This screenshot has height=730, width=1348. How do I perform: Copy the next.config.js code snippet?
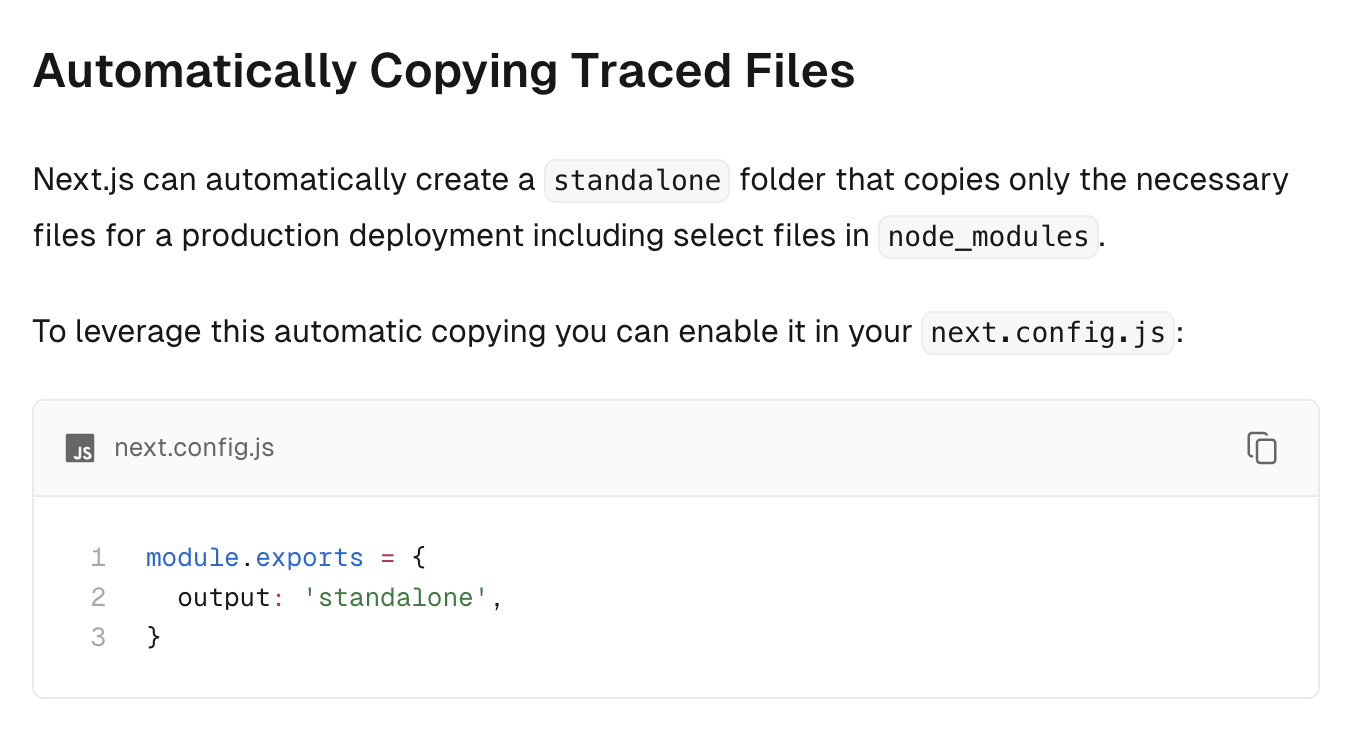[x=1262, y=448]
